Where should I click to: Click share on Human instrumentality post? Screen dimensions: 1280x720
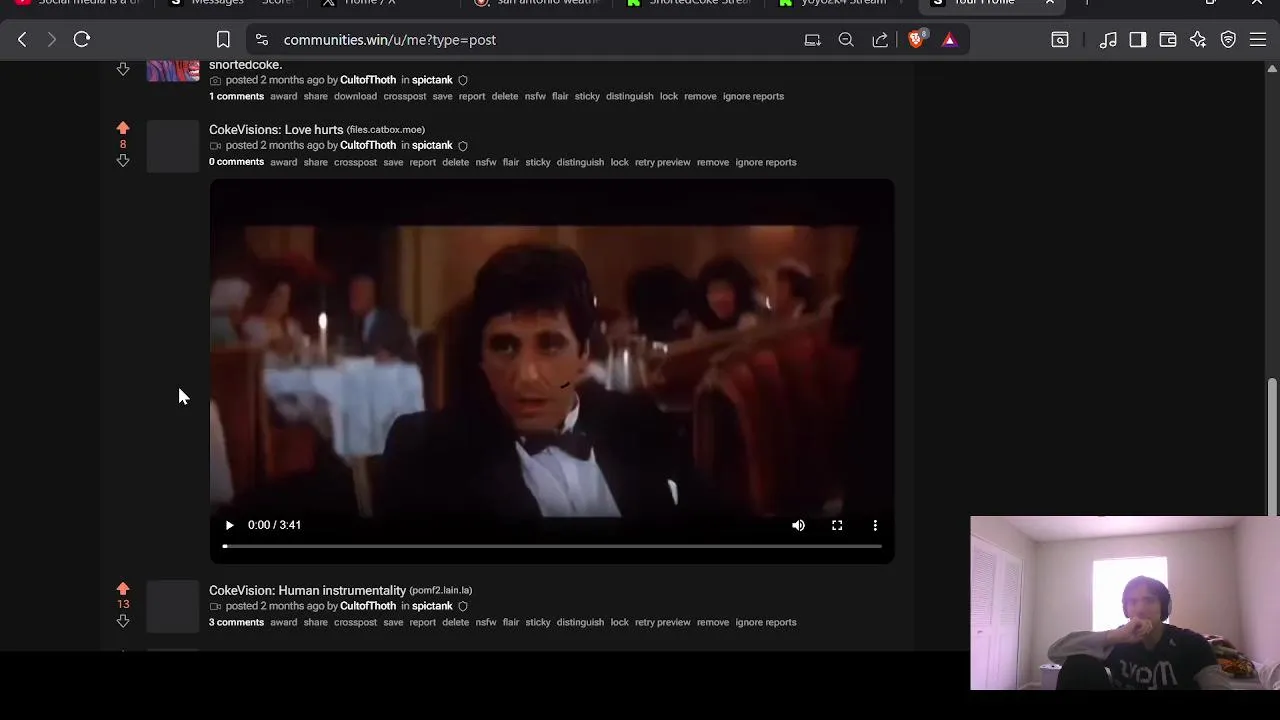[315, 622]
